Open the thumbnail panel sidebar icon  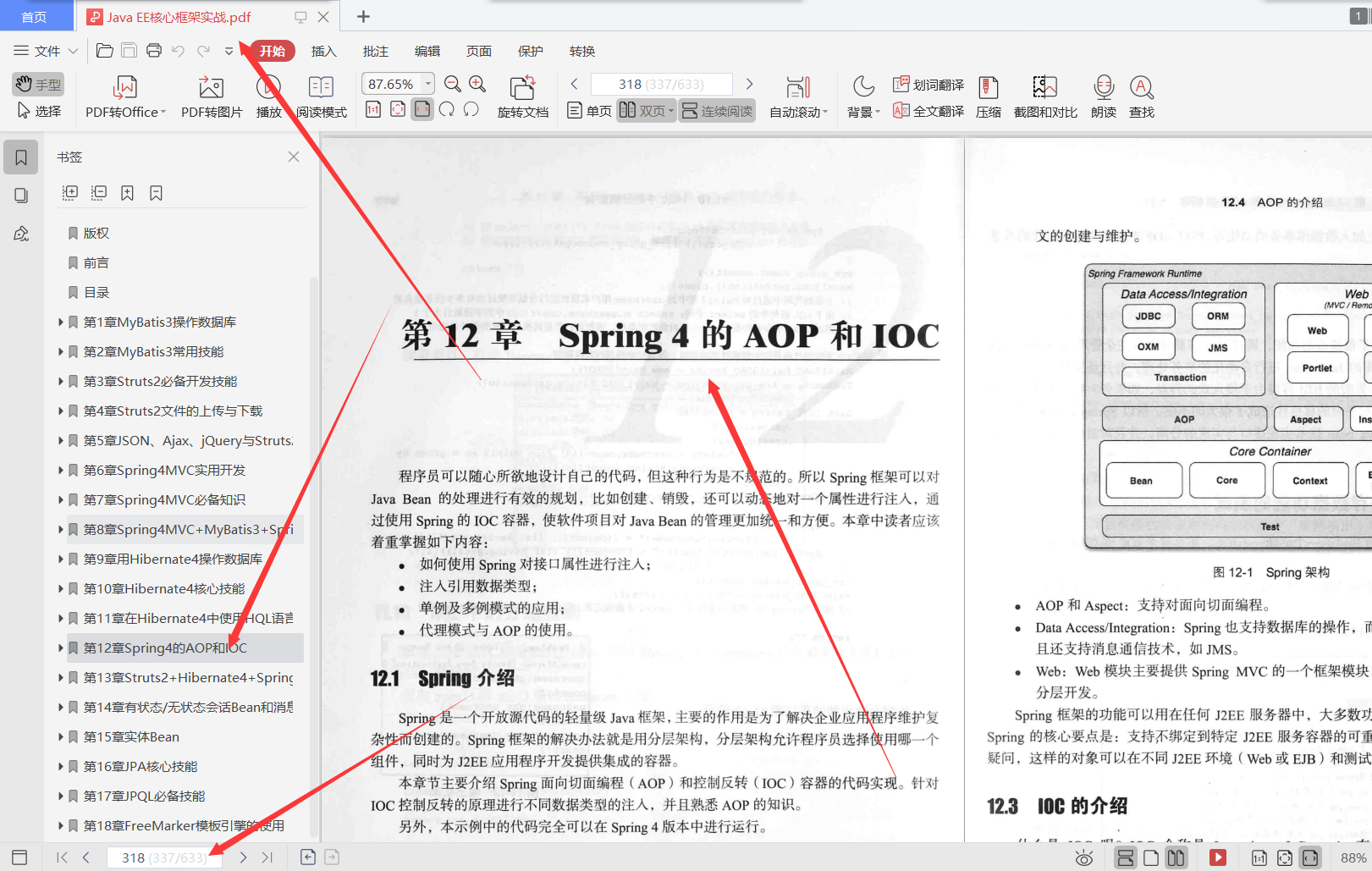(x=21, y=196)
